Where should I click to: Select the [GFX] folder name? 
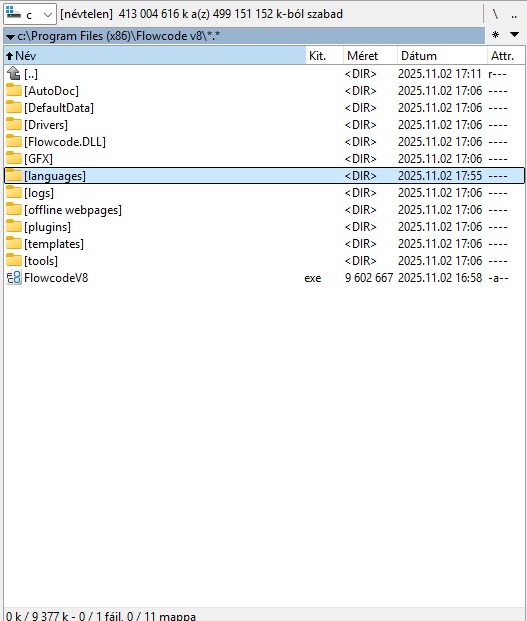coord(38,159)
